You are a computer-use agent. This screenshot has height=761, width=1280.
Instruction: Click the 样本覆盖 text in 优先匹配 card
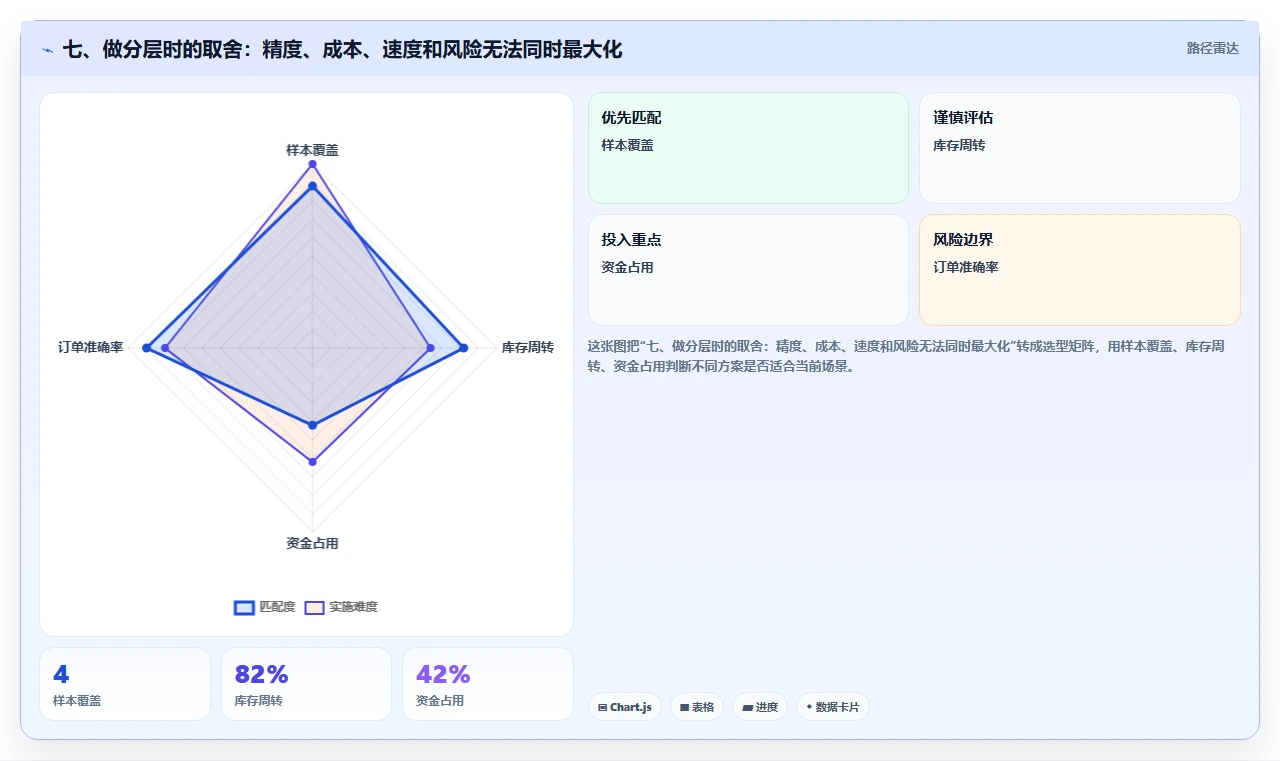pyautogui.click(x=627, y=145)
